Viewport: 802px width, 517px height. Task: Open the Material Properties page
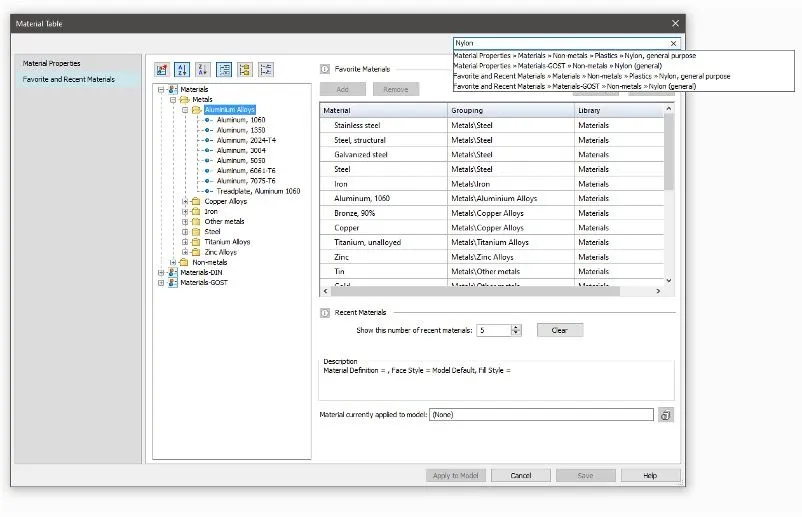tap(51, 63)
